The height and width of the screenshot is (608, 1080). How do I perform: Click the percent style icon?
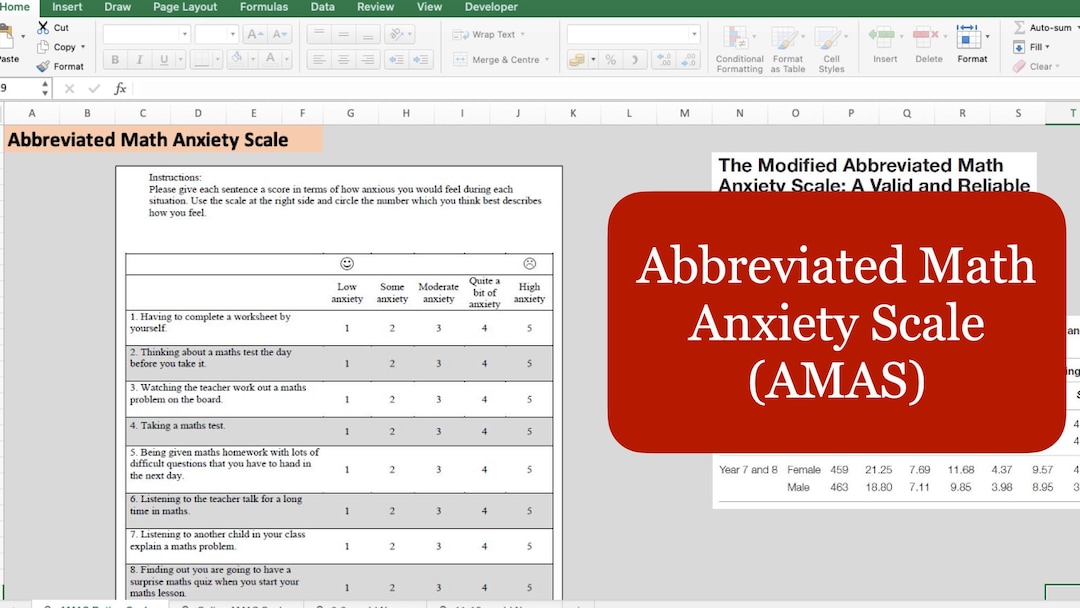click(x=612, y=60)
